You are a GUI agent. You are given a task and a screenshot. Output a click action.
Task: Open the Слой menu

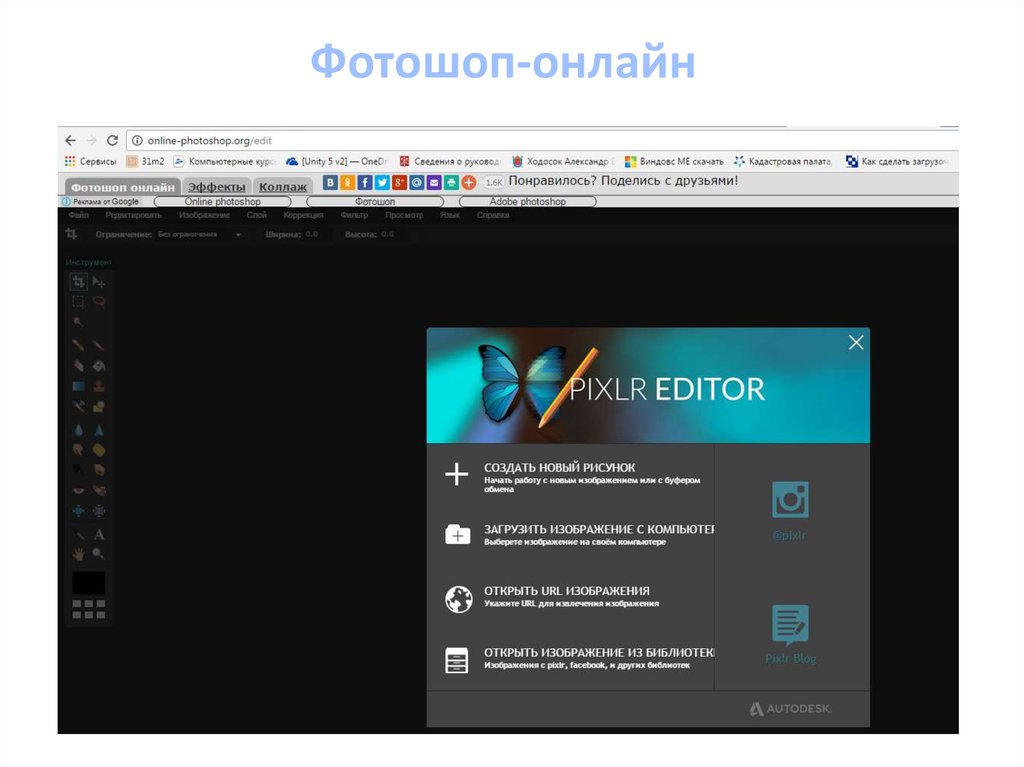[256, 215]
